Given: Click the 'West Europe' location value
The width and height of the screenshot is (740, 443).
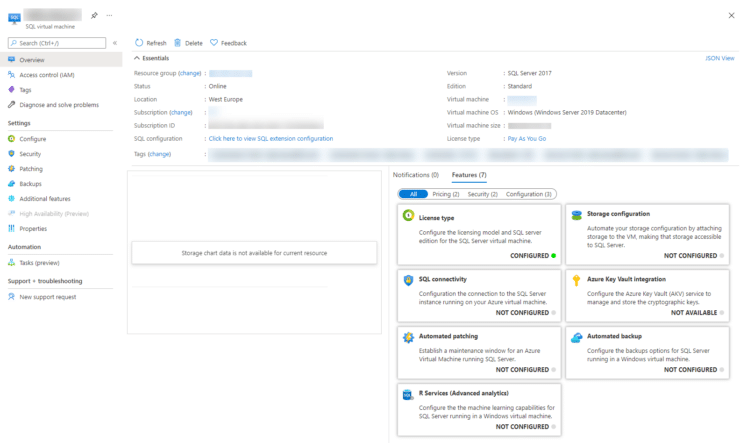Looking at the screenshot, I should [226, 100].
